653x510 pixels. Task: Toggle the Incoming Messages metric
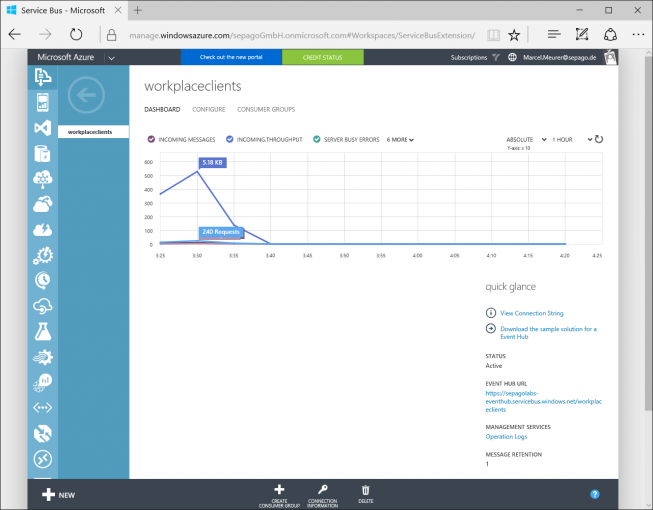[x=151, y=139]
